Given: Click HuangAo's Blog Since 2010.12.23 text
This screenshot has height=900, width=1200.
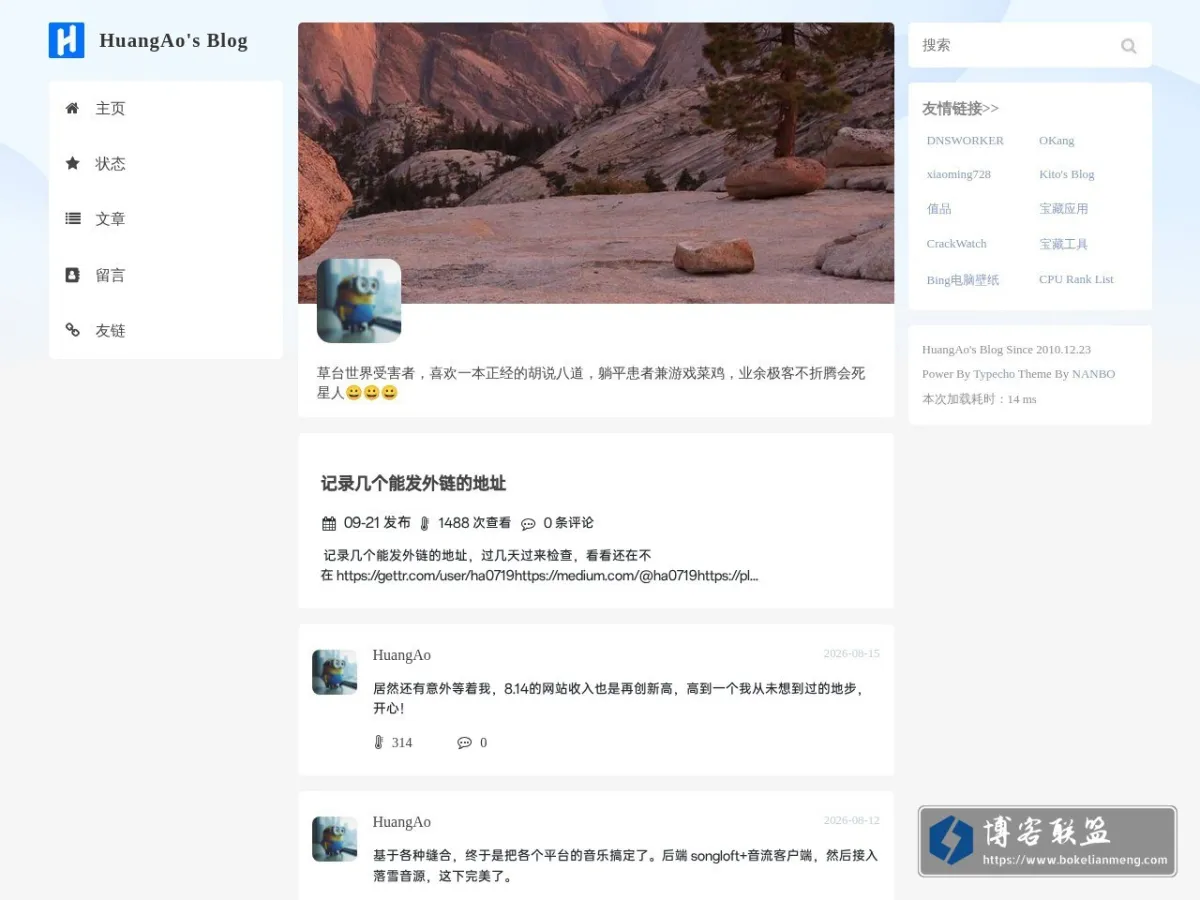Looking at the screenshot, I should (x=1006, y=350).
